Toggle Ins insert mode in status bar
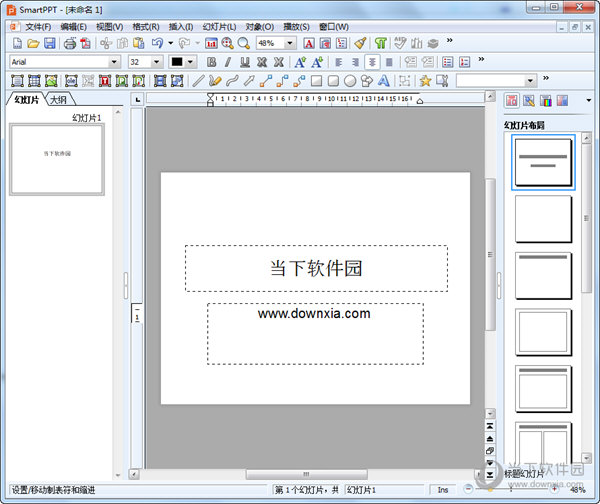The width and height of the screenshot is (600, 504). [x=443, y=489]
